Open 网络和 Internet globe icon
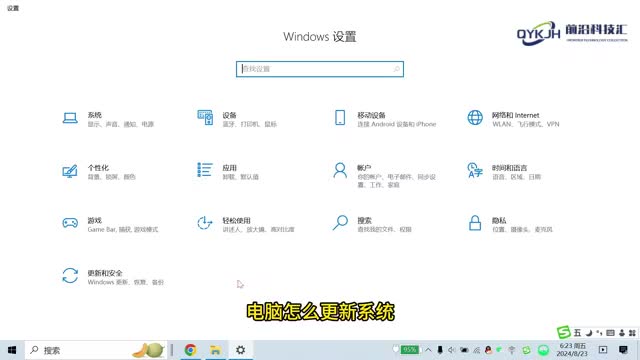640x360 pixels. click(x=475, y=118)
